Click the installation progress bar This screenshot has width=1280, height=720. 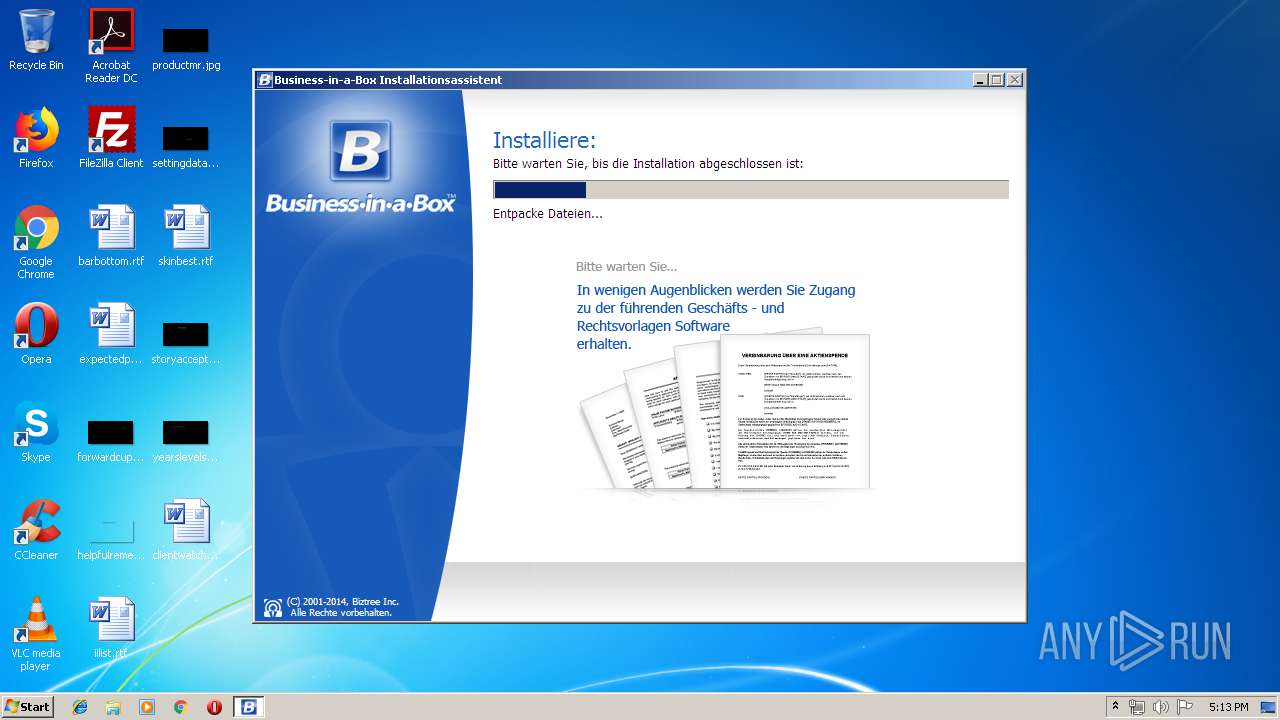751,190
